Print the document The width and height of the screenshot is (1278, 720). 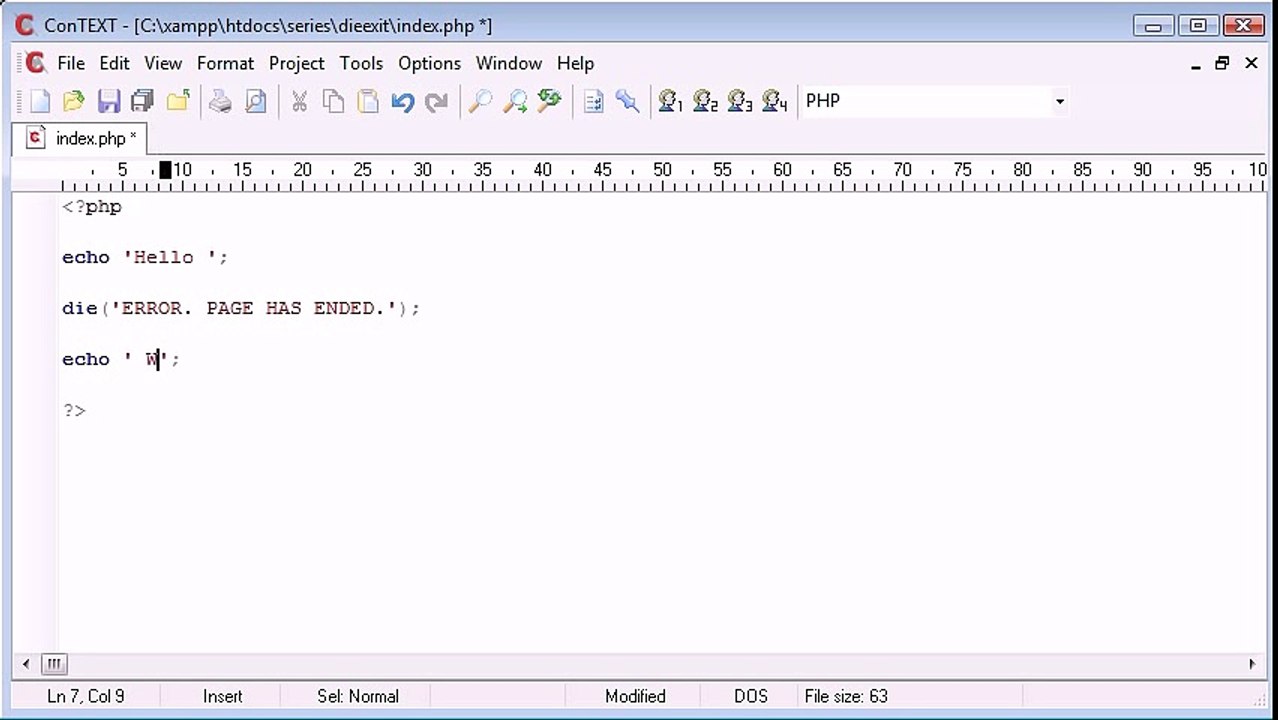tap(220, 101)
